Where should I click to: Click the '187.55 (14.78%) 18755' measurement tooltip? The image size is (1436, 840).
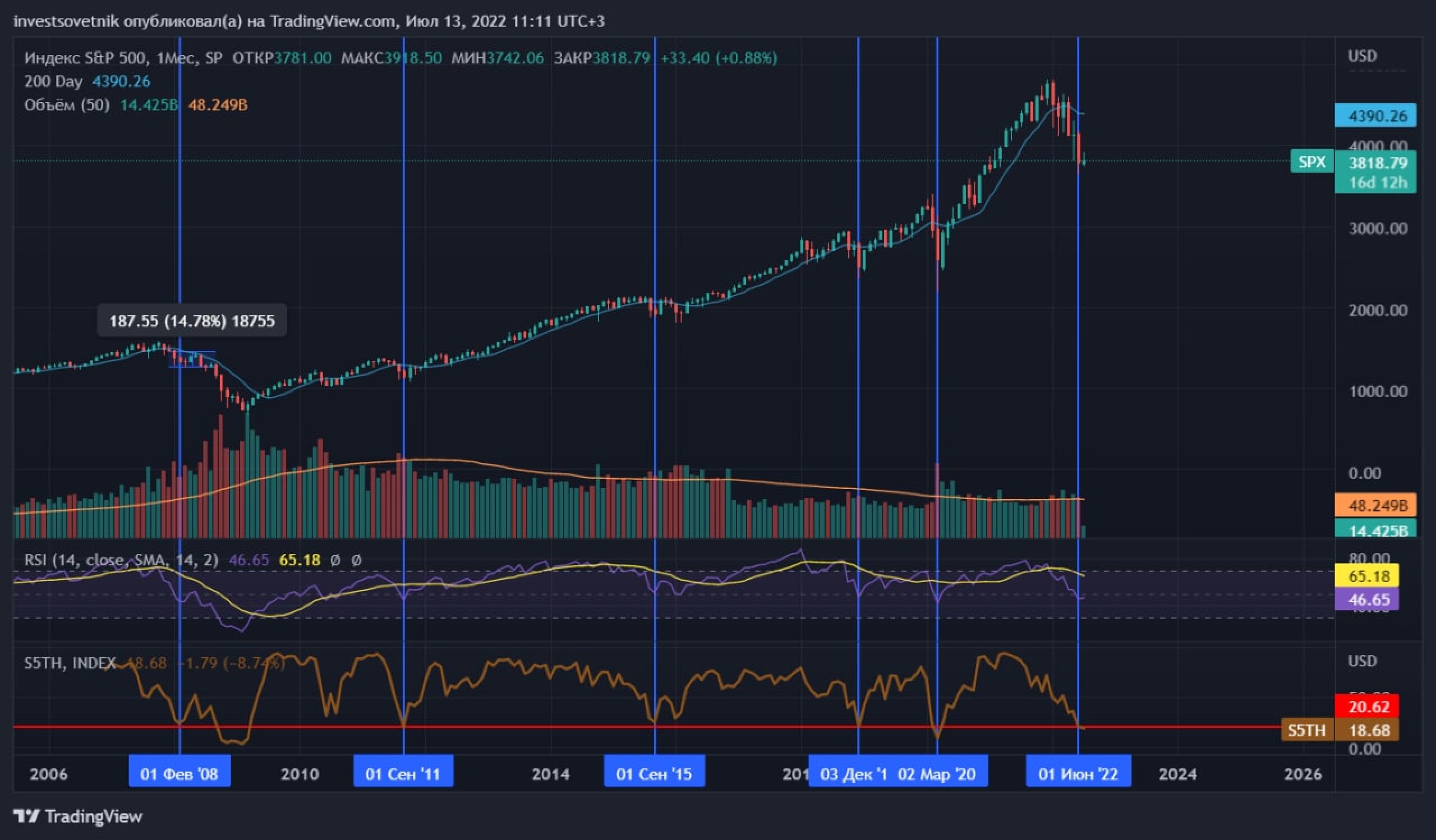coord(192,321)
